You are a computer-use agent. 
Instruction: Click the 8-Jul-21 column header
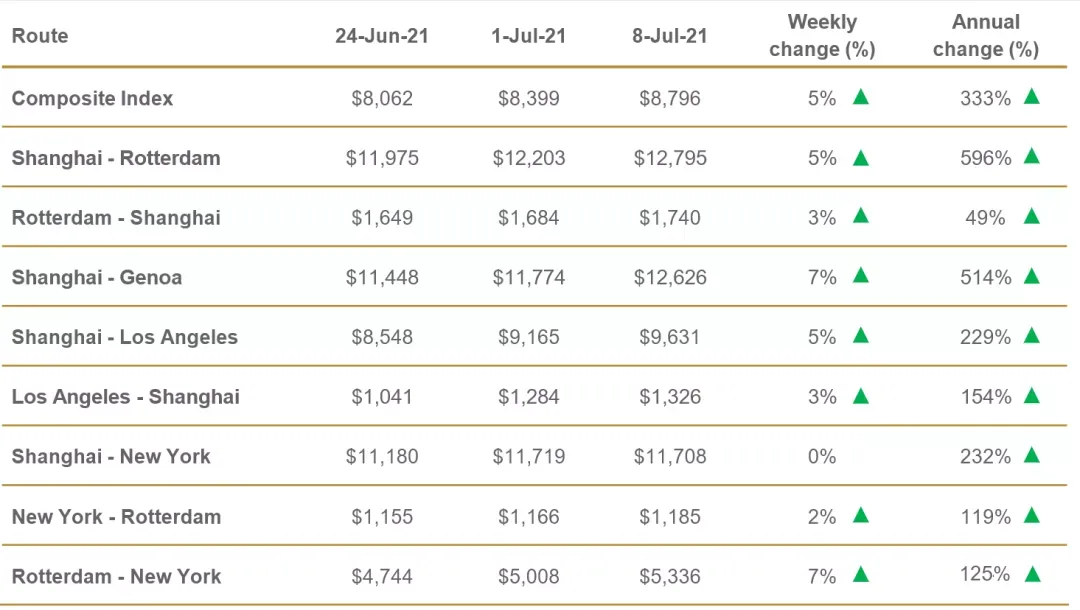[670, 36]
